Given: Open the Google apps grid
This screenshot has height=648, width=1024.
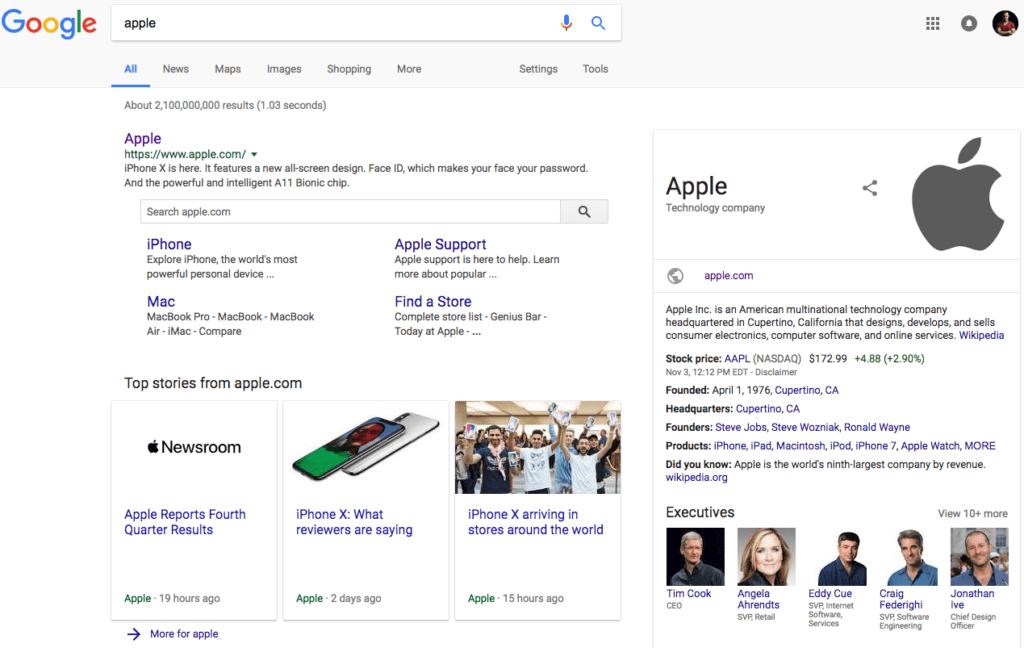Looking at the screenshot, I should click(x=933, y=24).
